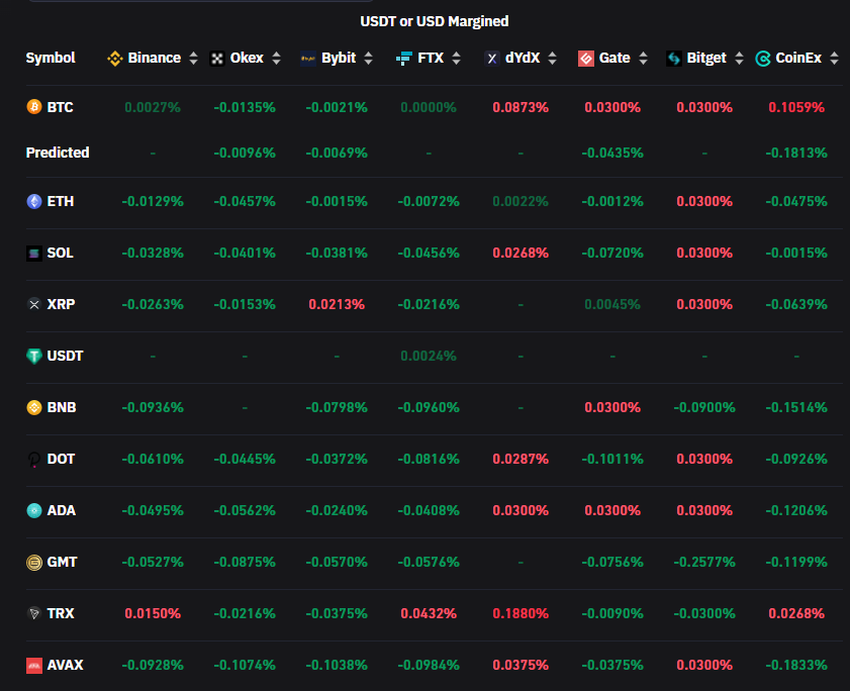850x691 pixels.
Task: Click ADA CoinEx rate -0.1206%
Action: point(796,511)
